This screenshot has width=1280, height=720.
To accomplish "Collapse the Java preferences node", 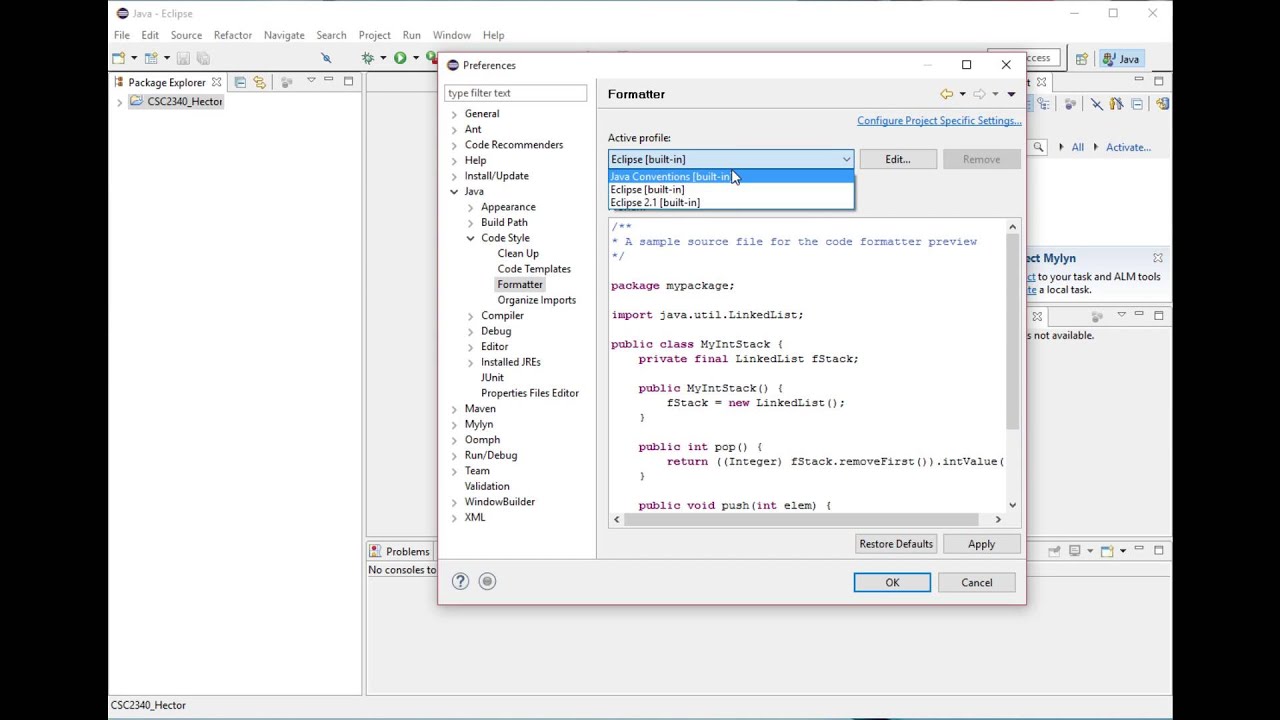I will (x=454, y=192).
